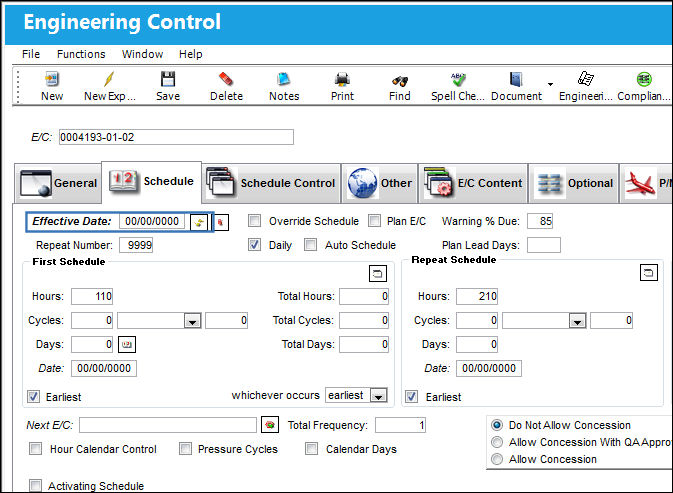Click the Total Hours field
The height and width of the screenshot is (493, 673).
[x=364, y=296]
